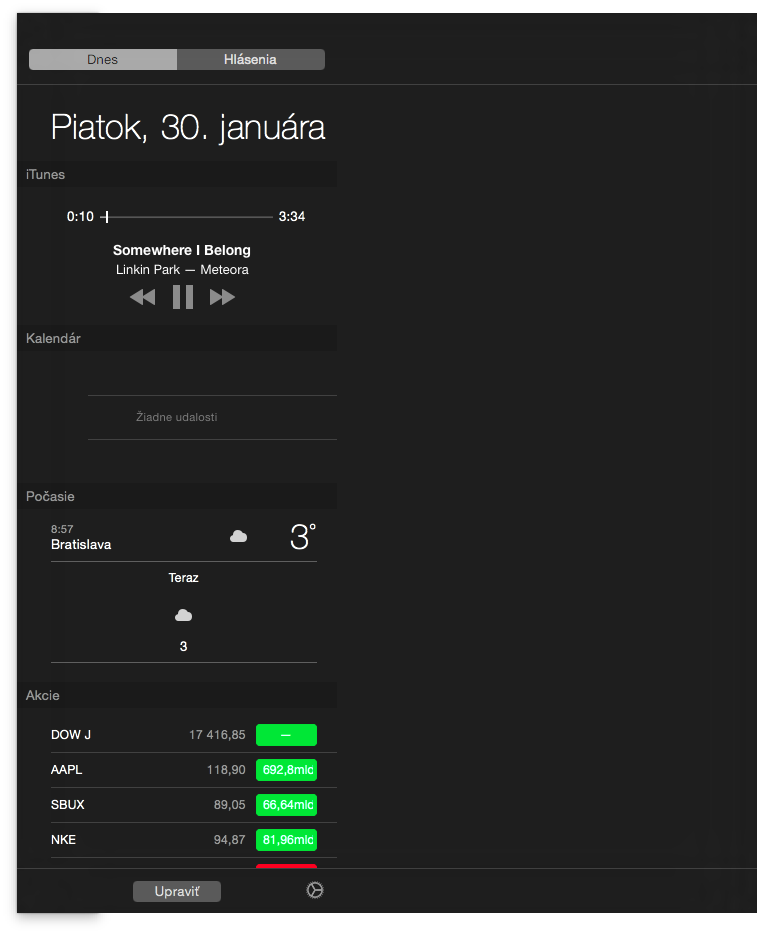Click the Žiadne udalosti calendar area
This screenshot has height=934, width=774.
click(177, 417)
